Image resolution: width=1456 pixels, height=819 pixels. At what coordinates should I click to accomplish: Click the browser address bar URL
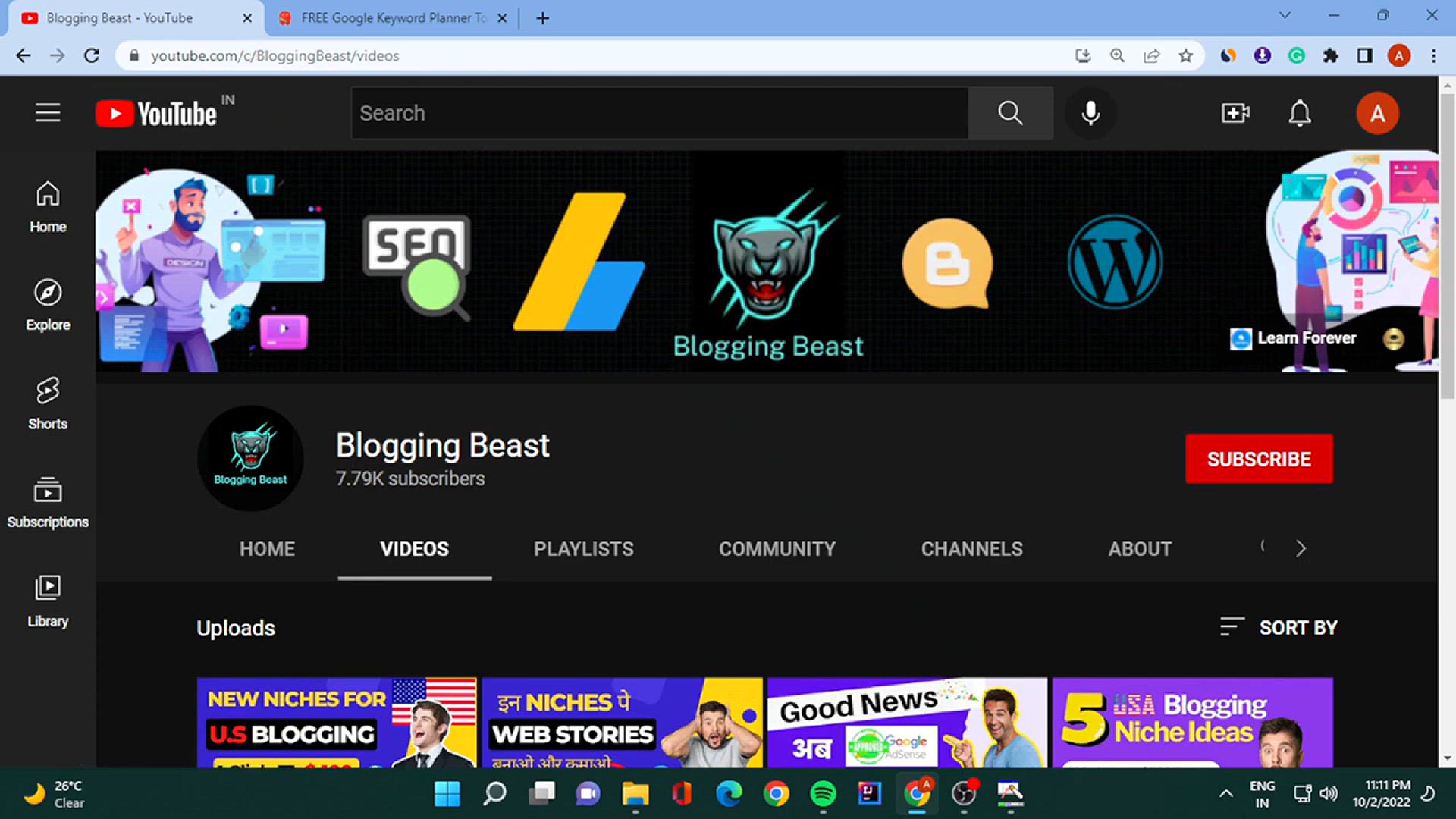pos(275,55)
